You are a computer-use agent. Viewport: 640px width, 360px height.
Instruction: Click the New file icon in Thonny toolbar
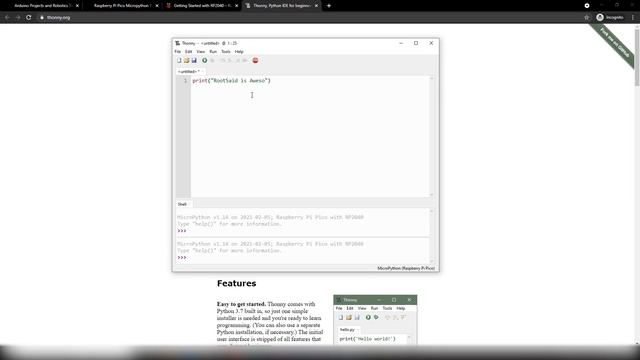(179, 60)
